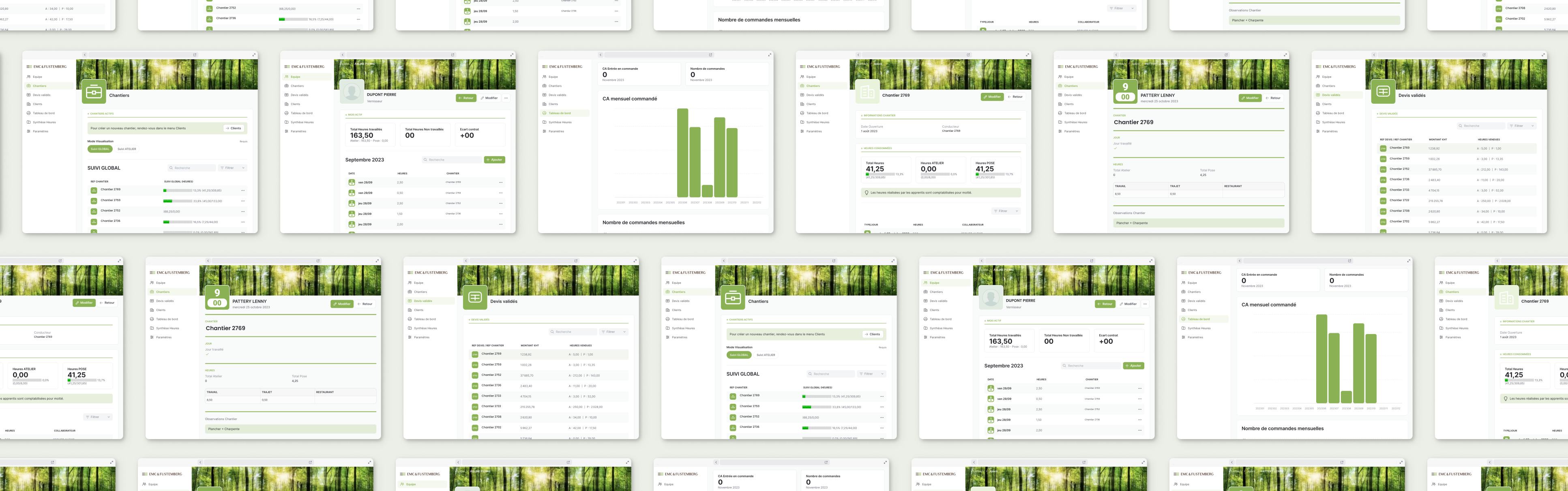Viewport: 1568px width, 491px height.
Task: Click Tableau de bord icon in lower-row Chantiers list window
Action: tap(668, 319)
